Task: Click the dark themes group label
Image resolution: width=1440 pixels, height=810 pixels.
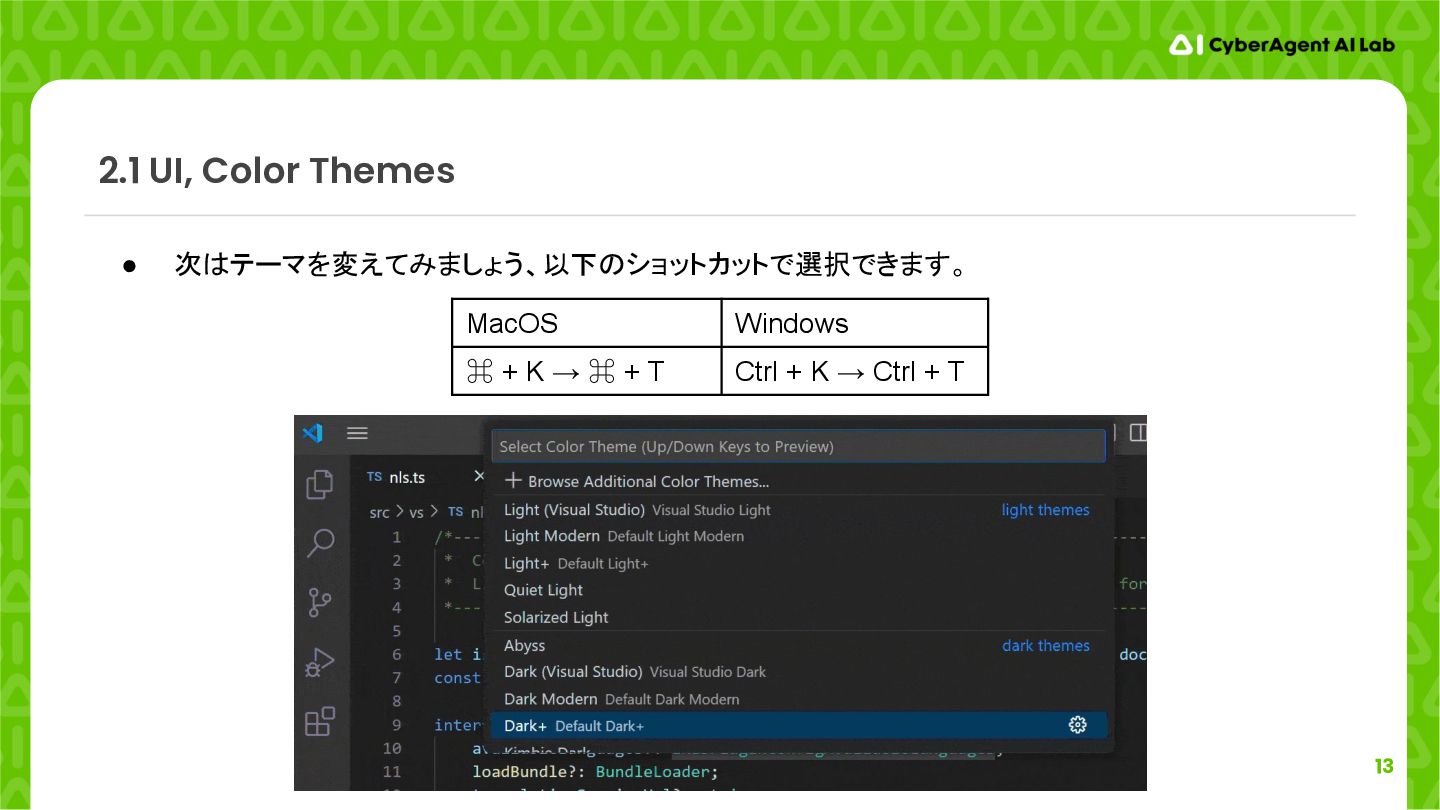Action: [1045, 645]
